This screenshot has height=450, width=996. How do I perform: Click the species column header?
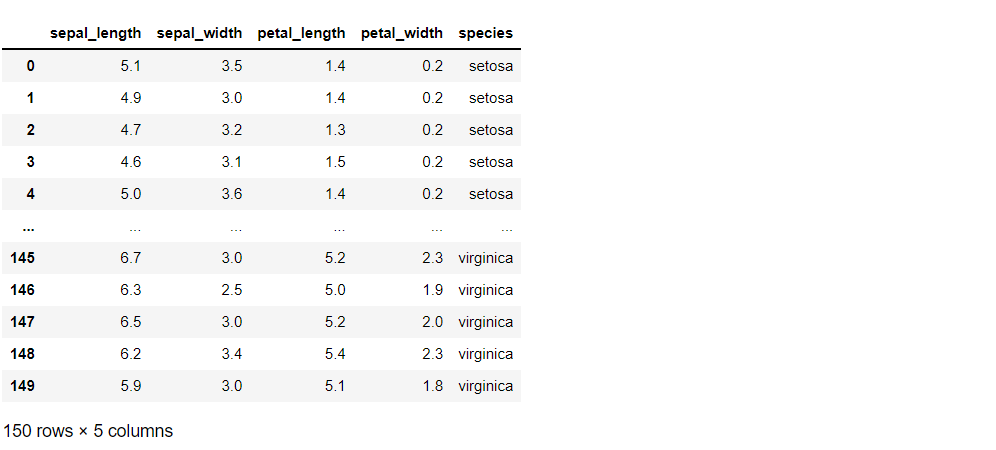tap(485, 33)
